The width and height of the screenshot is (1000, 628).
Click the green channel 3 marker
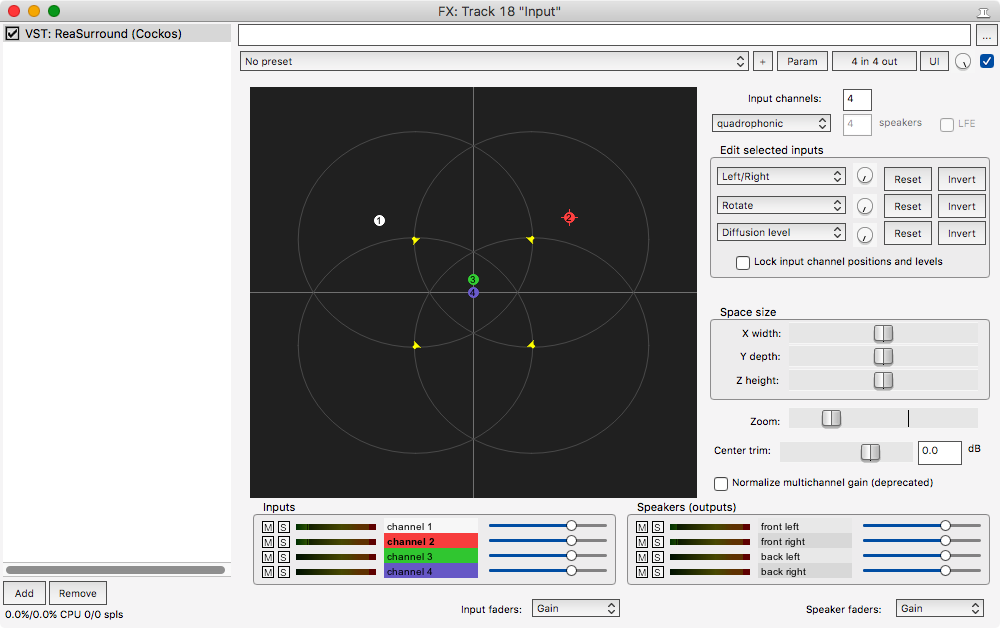pos(473,280)
